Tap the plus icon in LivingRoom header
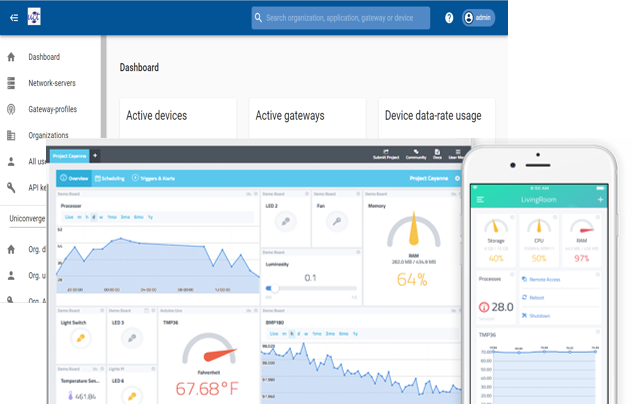This screenshot has height=404, width=632. tap(600, 199)
